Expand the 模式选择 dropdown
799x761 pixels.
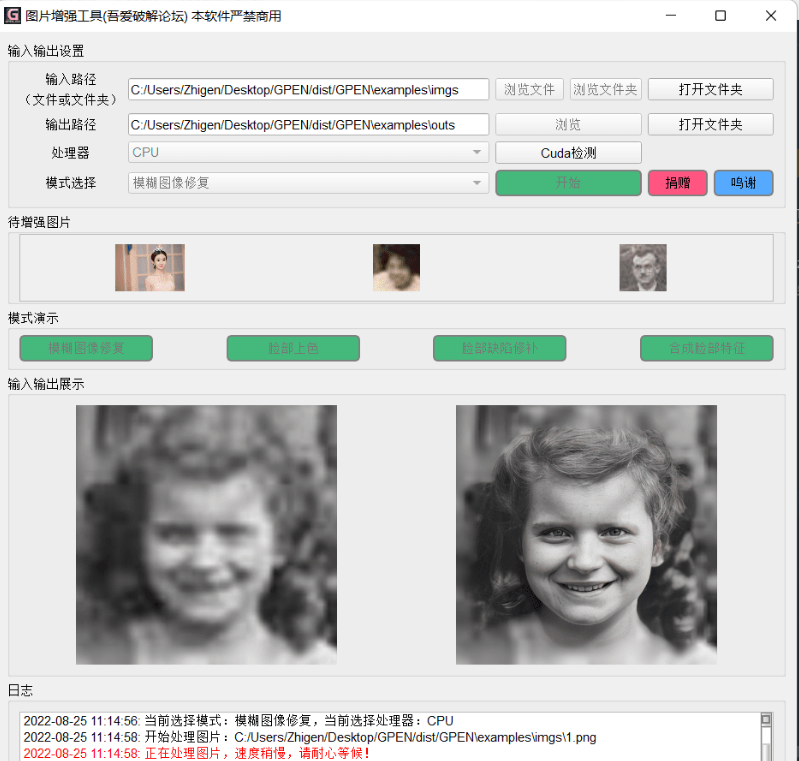[308, 183]
